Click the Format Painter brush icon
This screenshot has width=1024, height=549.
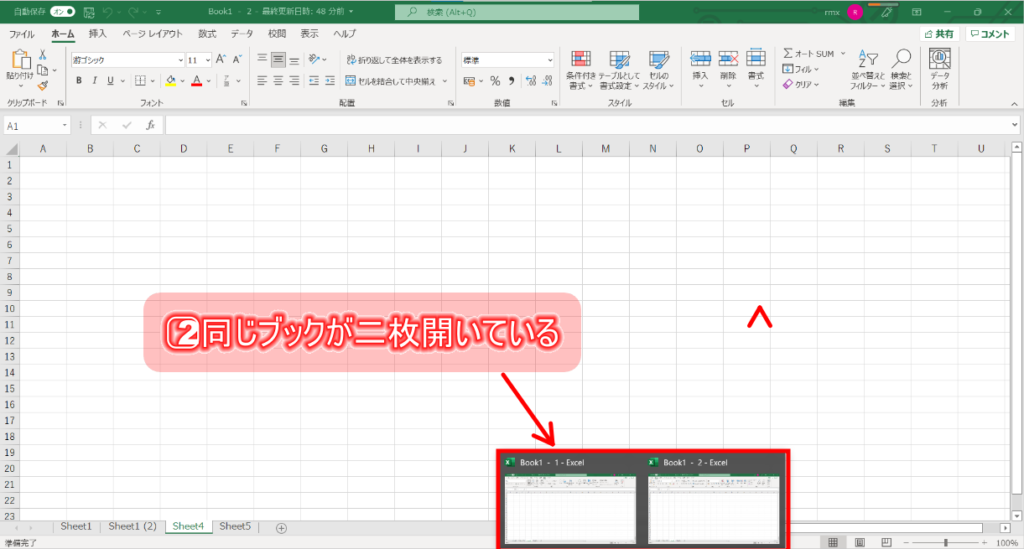[43, 86]
